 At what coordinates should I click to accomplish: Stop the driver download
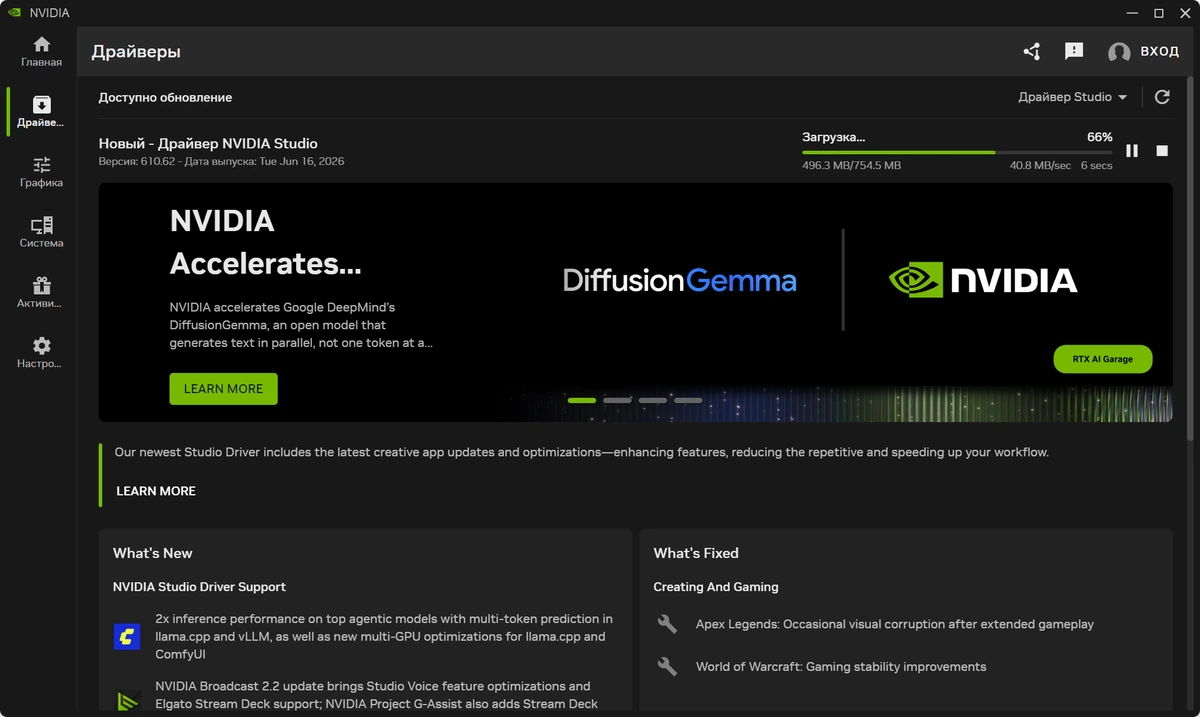[x=1162, y=151]
